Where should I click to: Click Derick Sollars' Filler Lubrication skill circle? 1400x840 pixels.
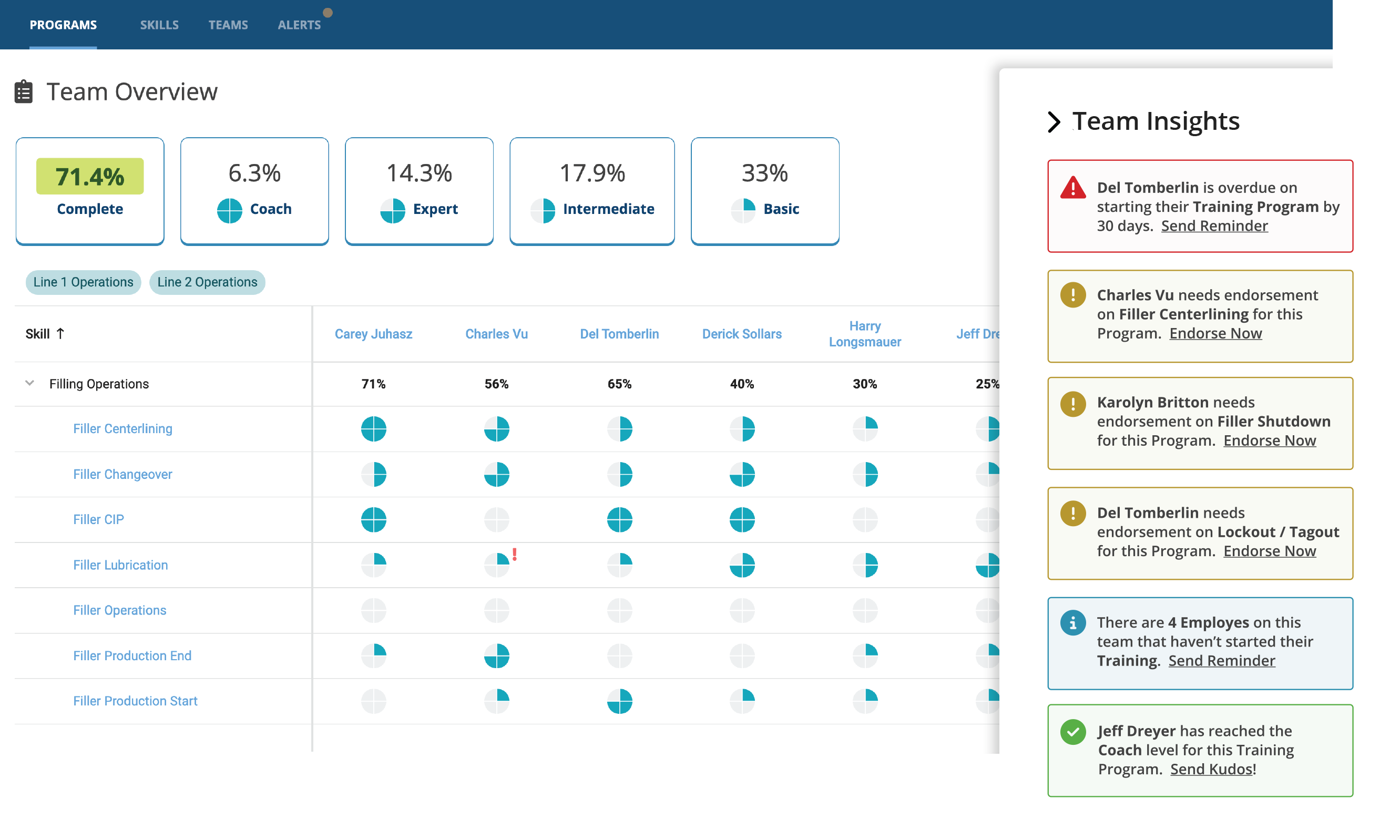point(742,565)
